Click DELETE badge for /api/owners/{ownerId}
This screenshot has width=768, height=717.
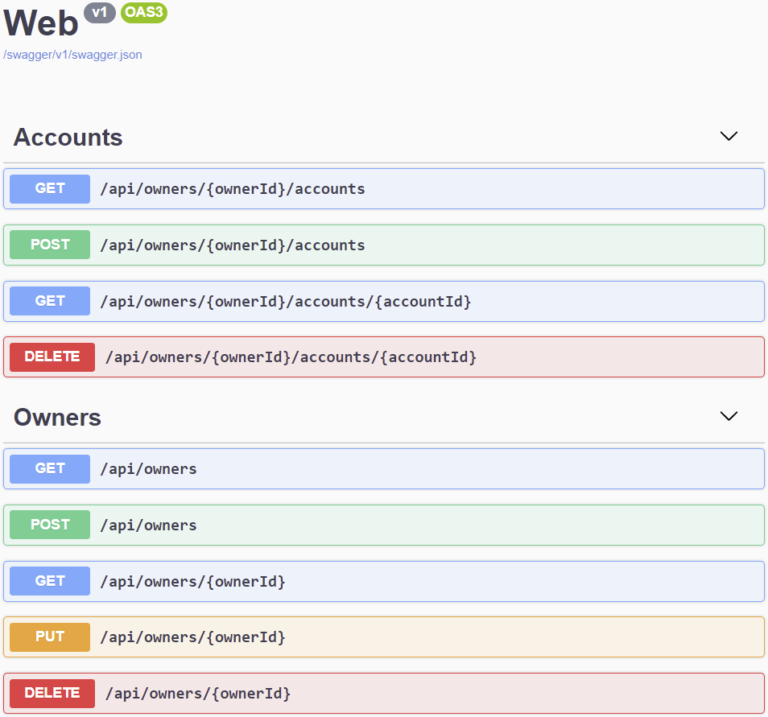click(52, 693)
